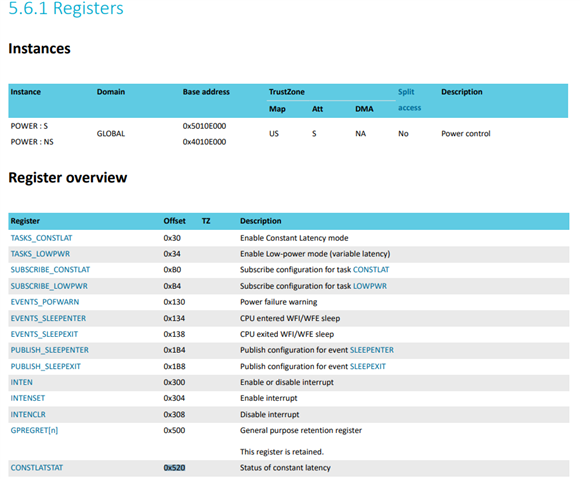
Task: Go to EVENTS_SLEEPENTER register entry
Action: pos(48,318)
